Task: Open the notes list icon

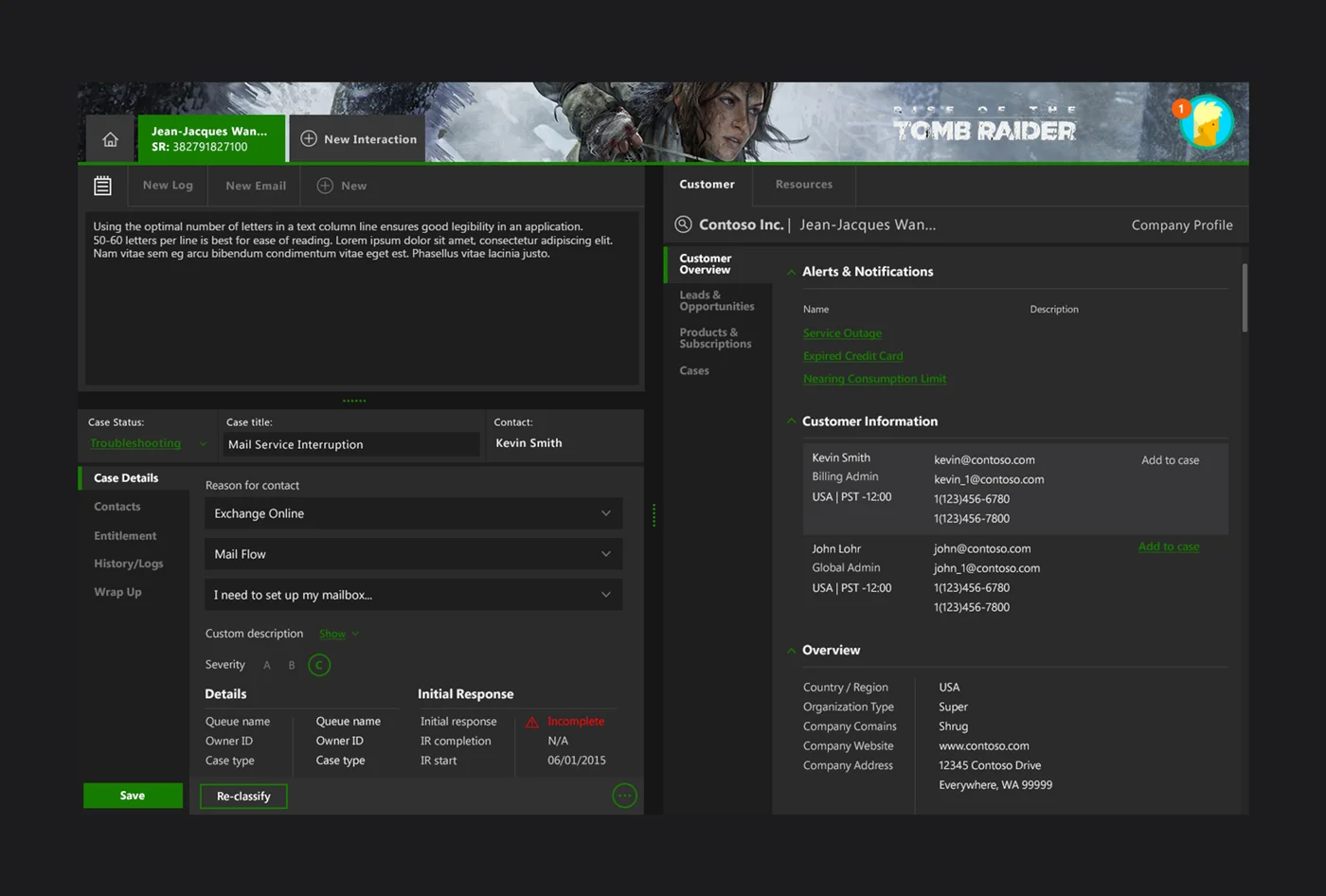Action: pyautogui.click(x=102, y=186)
